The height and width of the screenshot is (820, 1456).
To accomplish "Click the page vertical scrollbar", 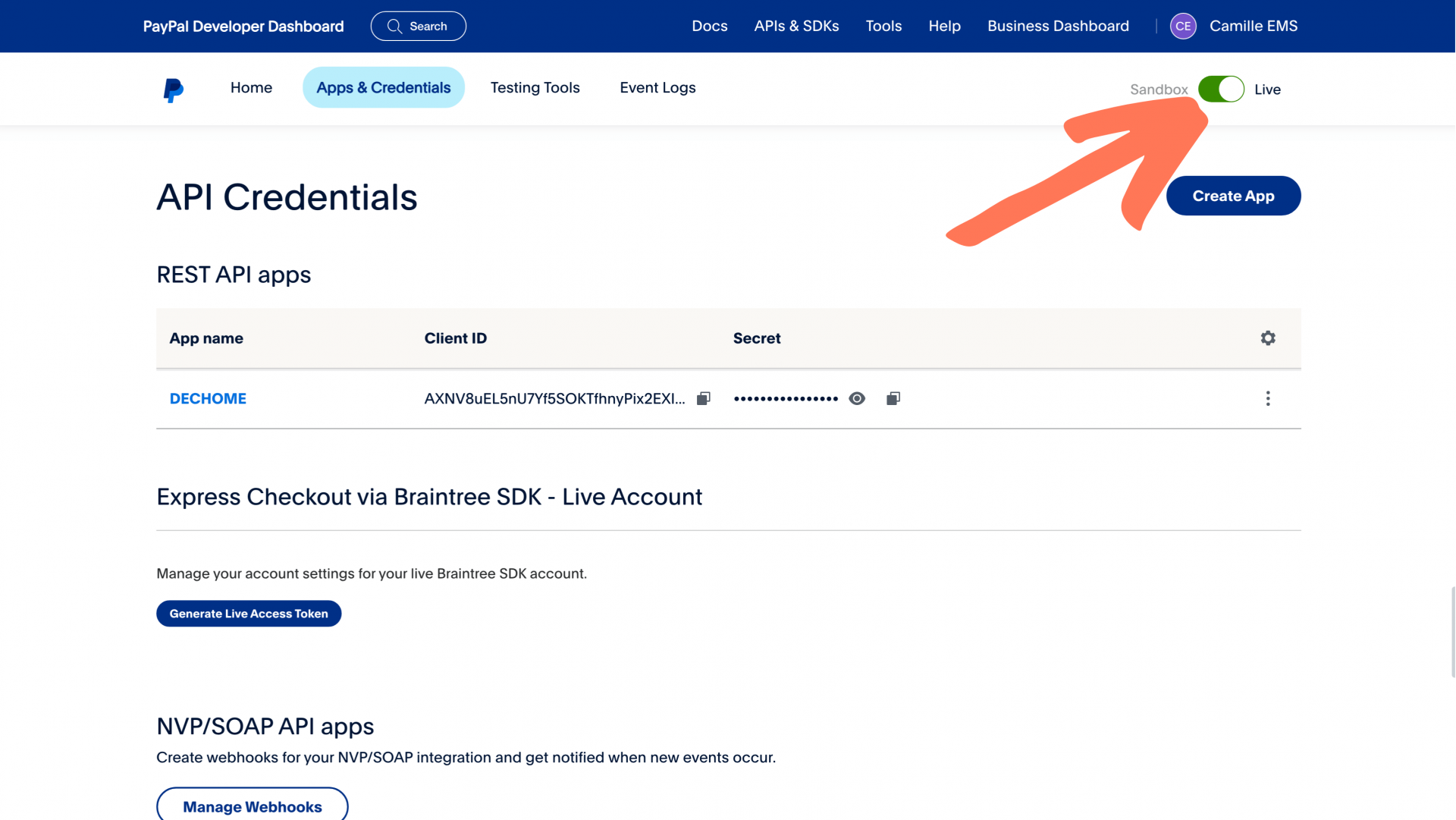I will [x=1453, y=631].
